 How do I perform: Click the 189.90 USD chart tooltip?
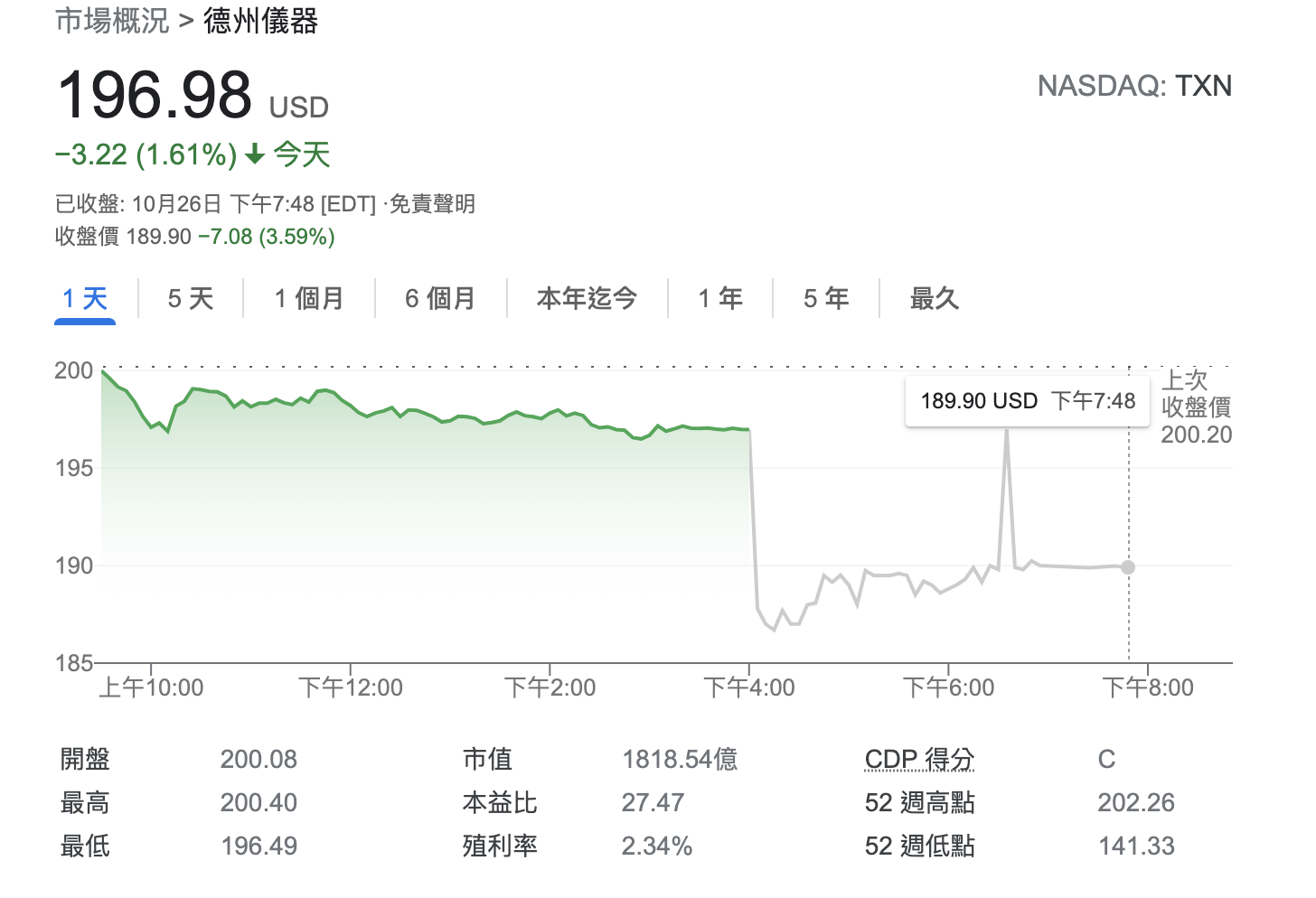point(1028,401)
